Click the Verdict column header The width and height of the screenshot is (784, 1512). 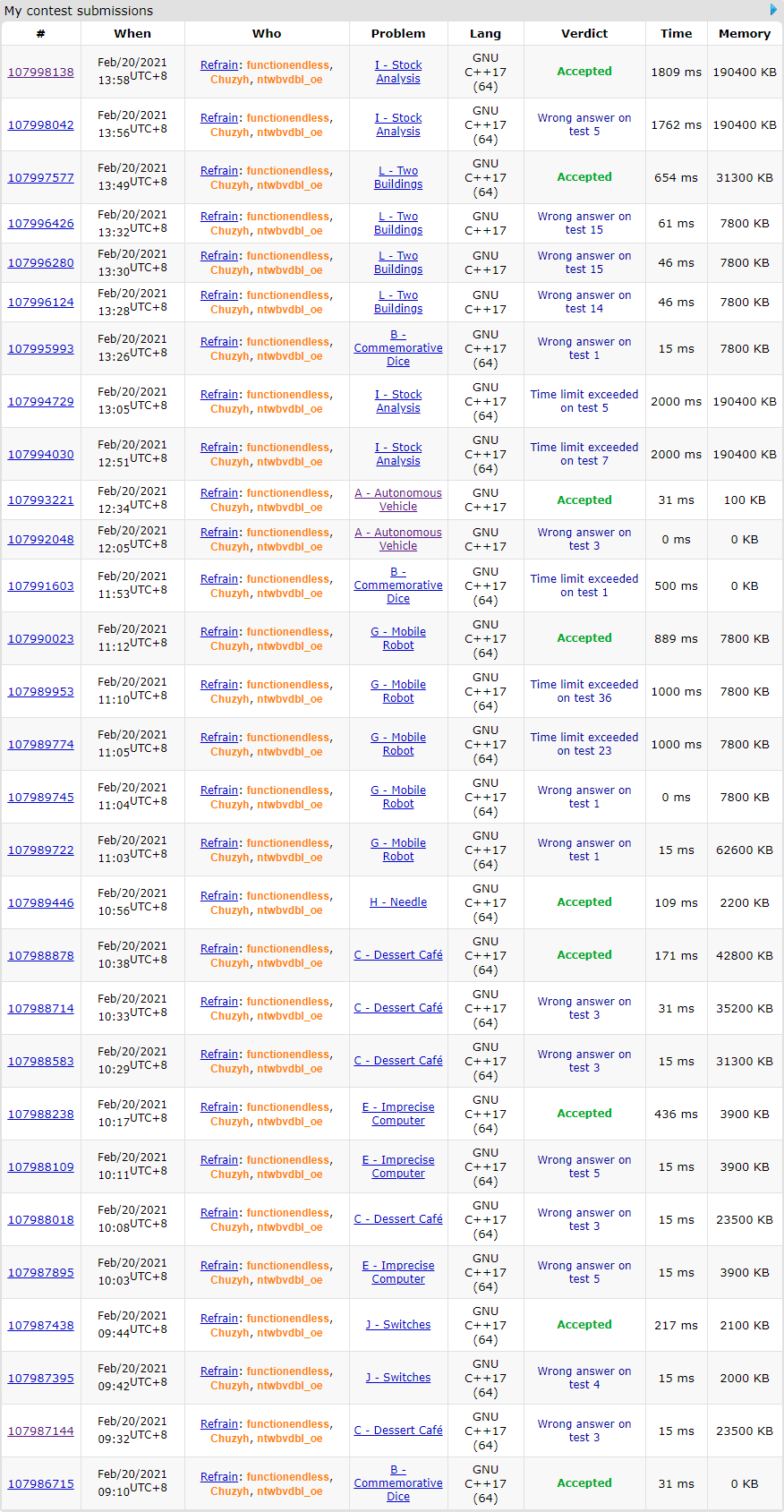tap(584, 33)
